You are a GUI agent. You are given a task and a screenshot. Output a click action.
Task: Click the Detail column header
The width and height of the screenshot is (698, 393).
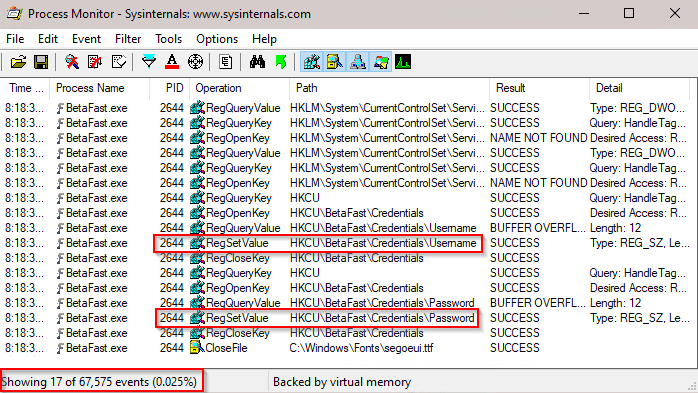tap(639, 88)
